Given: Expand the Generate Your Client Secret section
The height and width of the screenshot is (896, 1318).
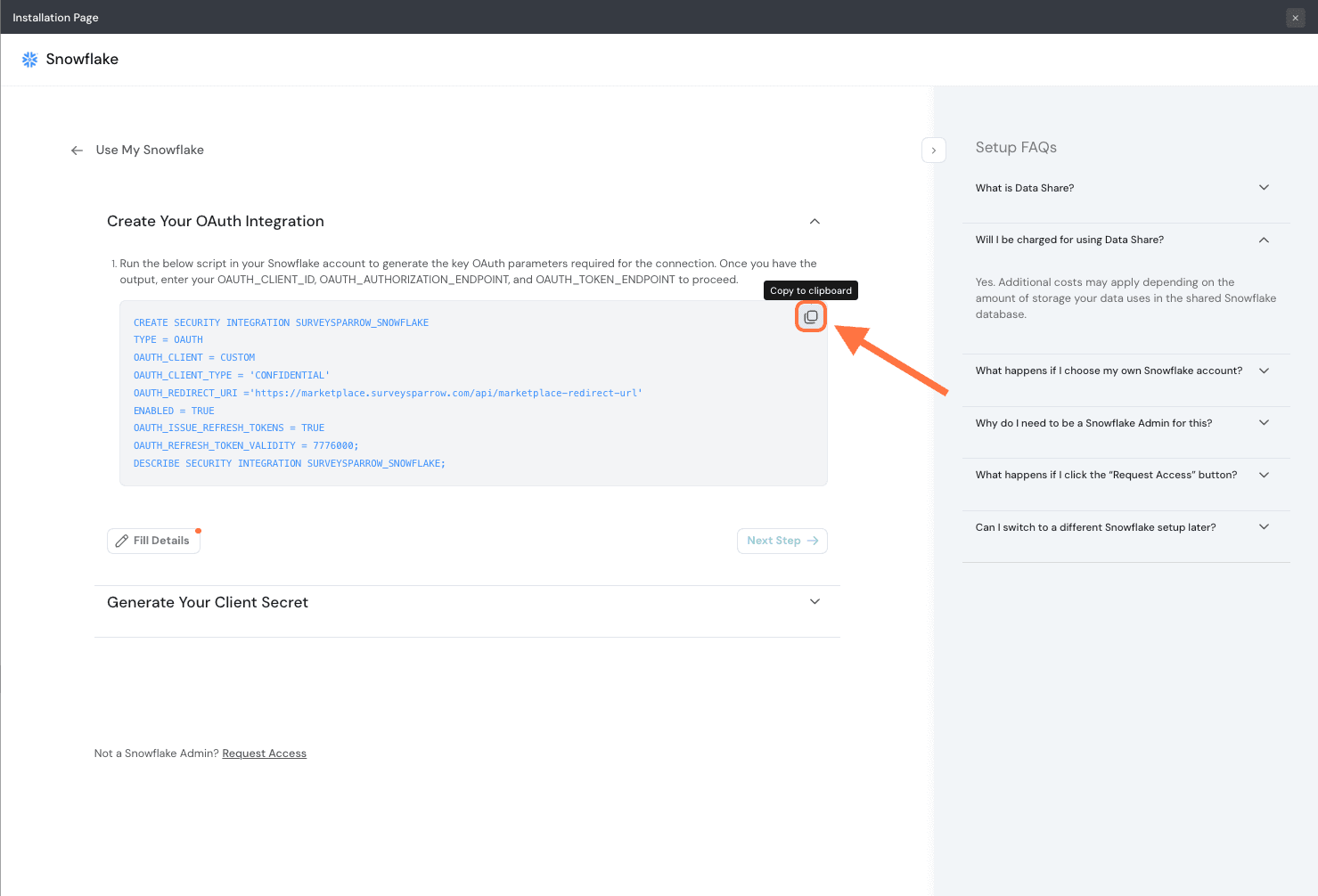Looking at the screenshot, I should [814, 602].
